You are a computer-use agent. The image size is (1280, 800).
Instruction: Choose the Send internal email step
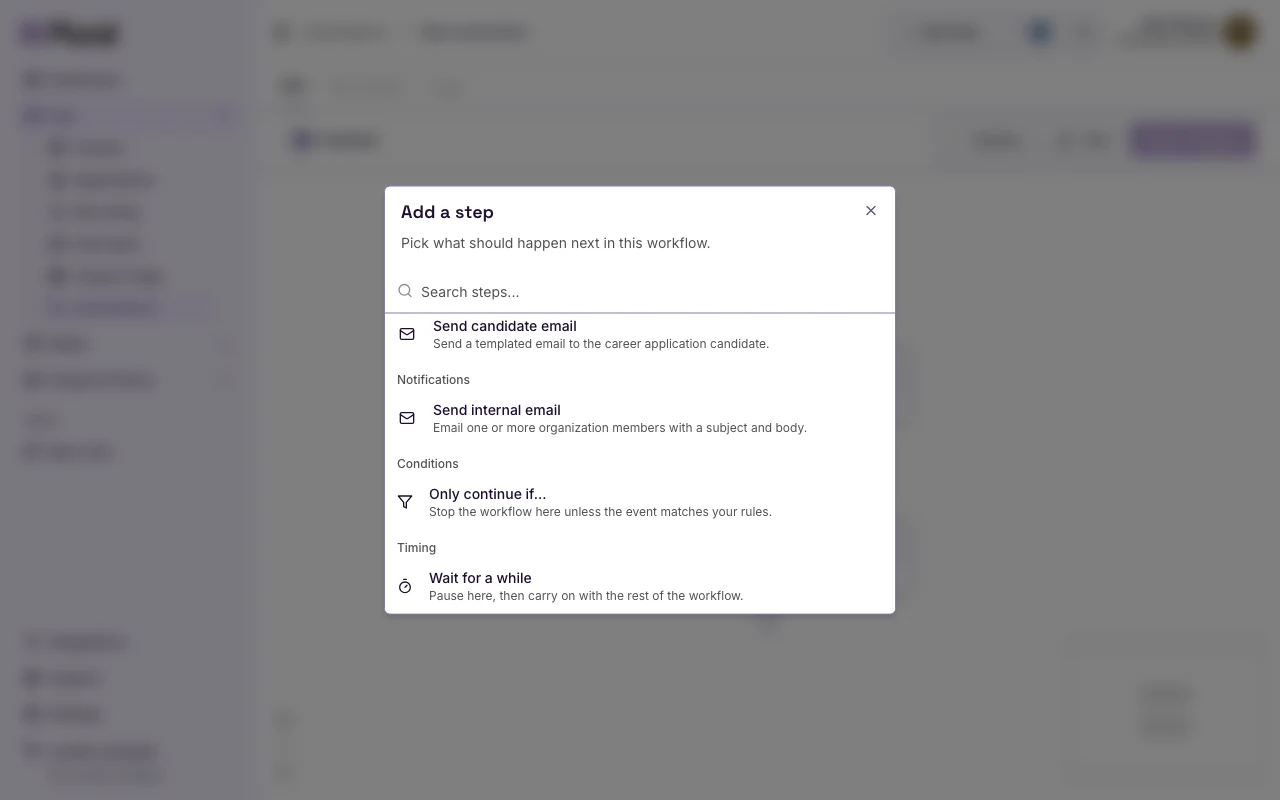[x=640, y=418]
